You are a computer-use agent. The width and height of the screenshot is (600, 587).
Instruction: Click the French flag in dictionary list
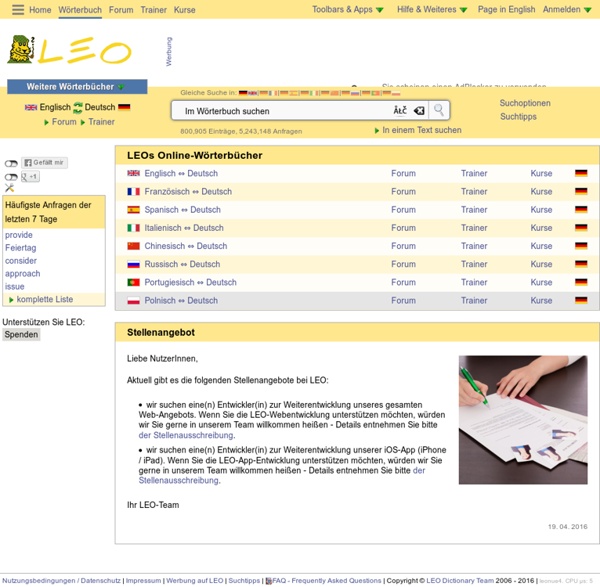(x=133, y=191)
